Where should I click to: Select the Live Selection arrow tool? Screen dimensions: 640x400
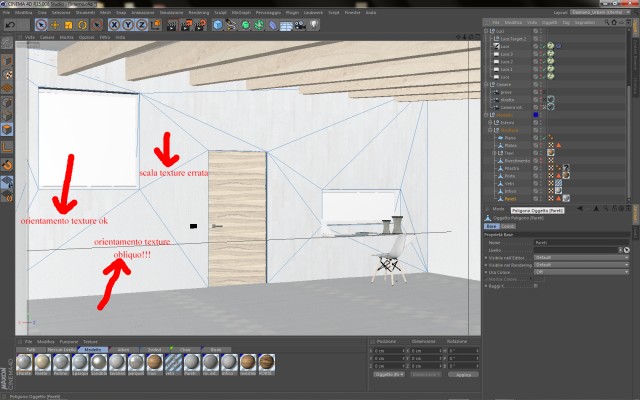point(41,25)
